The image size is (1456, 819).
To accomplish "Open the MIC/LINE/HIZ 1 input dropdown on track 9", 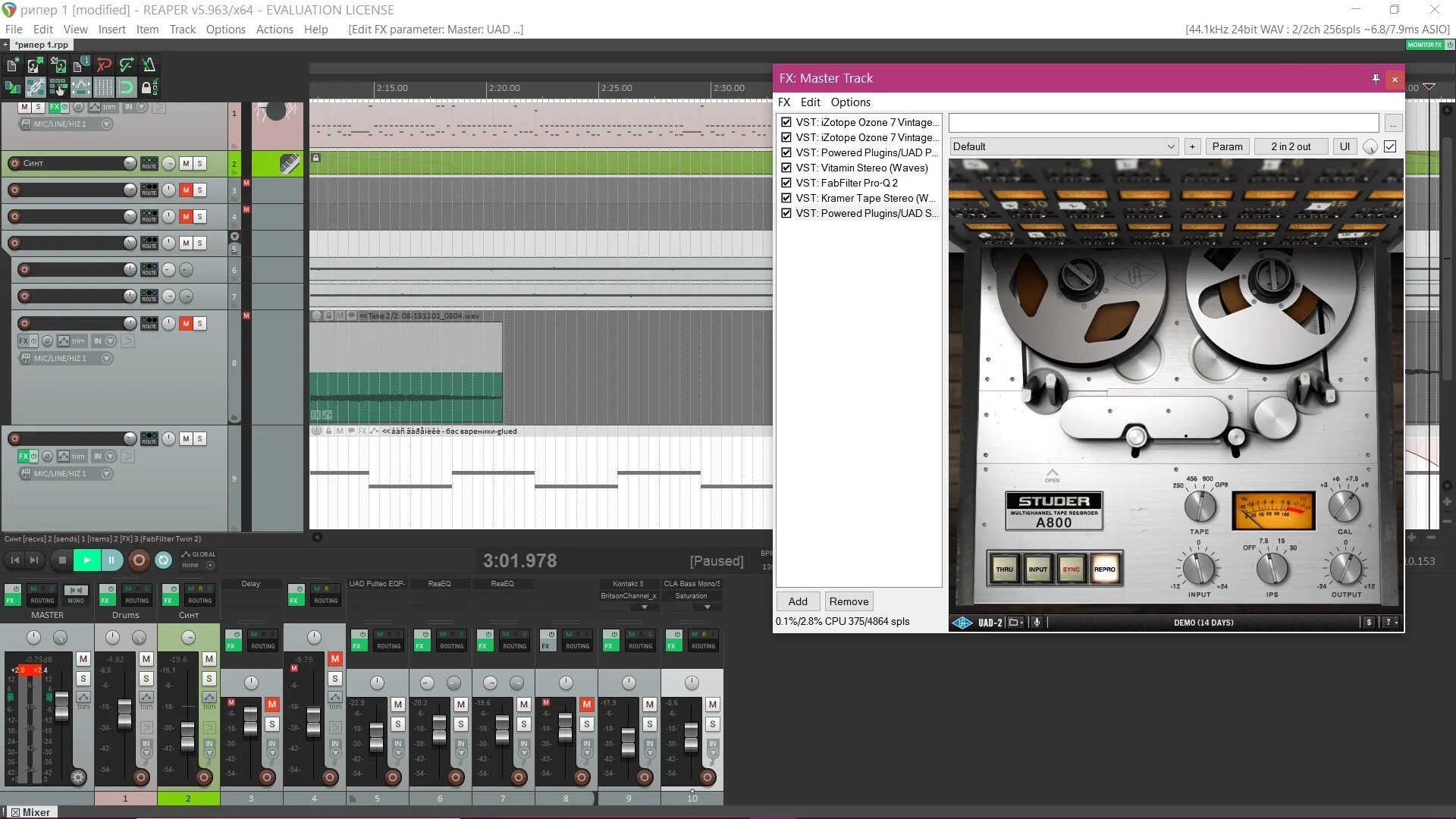I will [106, 473].
